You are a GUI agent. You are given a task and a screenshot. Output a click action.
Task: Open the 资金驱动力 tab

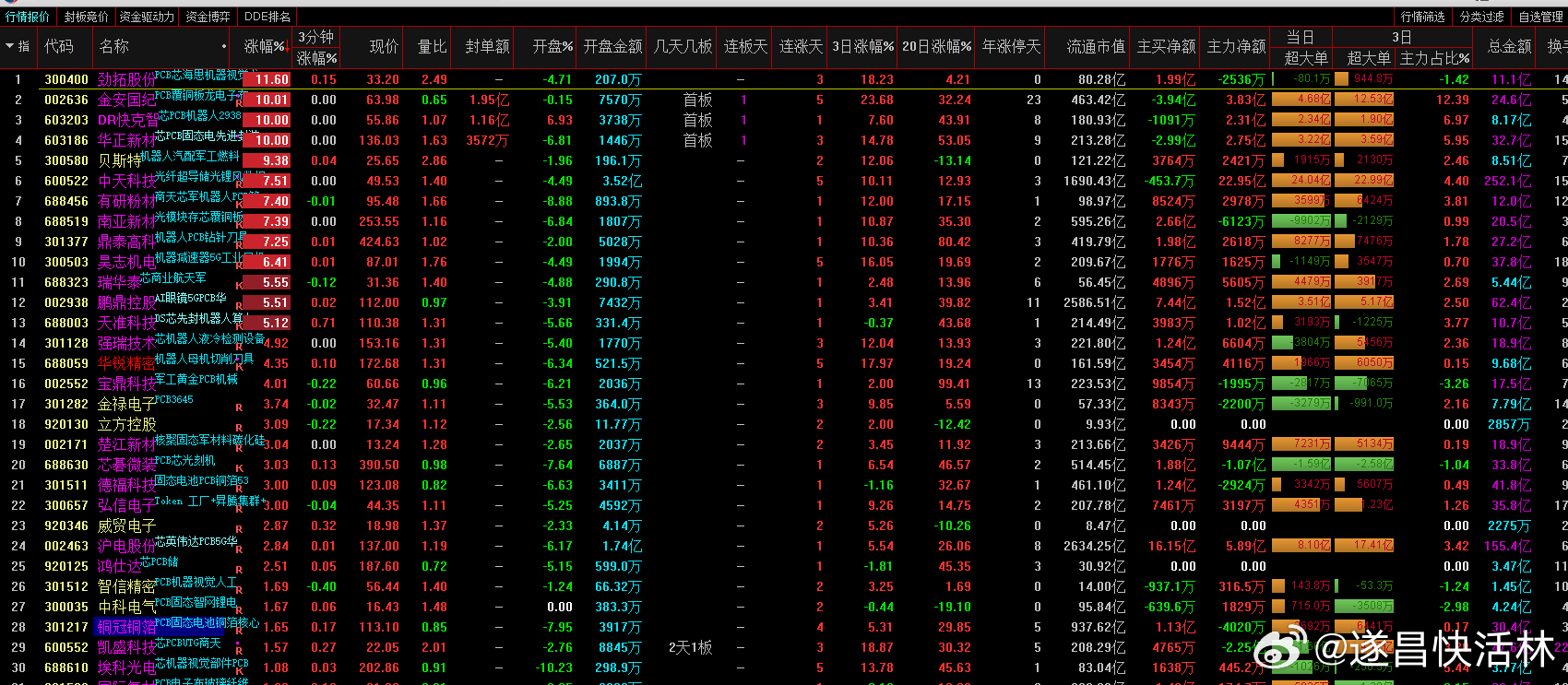pyautogui.click(x=147, y=17)
